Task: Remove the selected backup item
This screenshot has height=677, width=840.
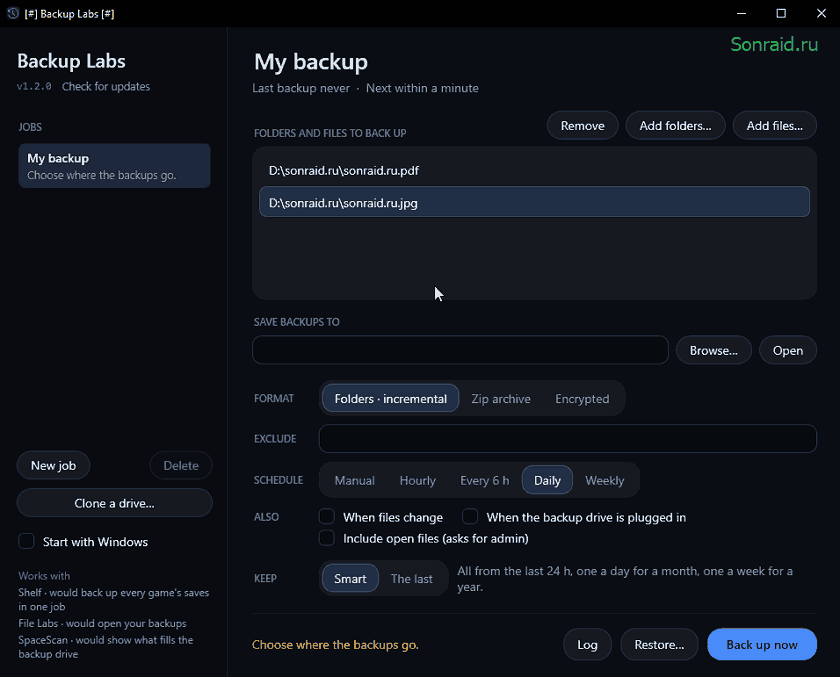Action: [x=582, y=125]
